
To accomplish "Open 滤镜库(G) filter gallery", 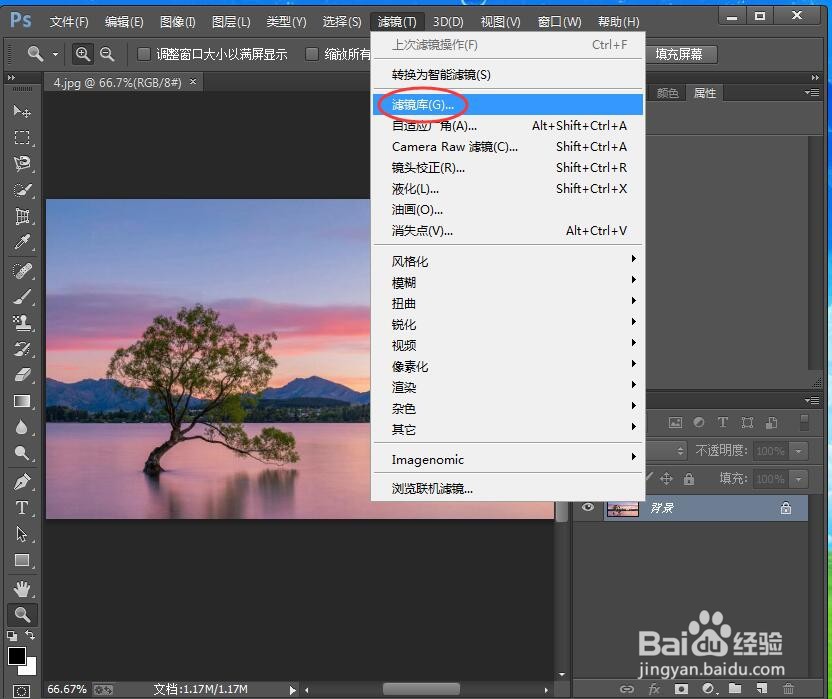I will point(508,105).
